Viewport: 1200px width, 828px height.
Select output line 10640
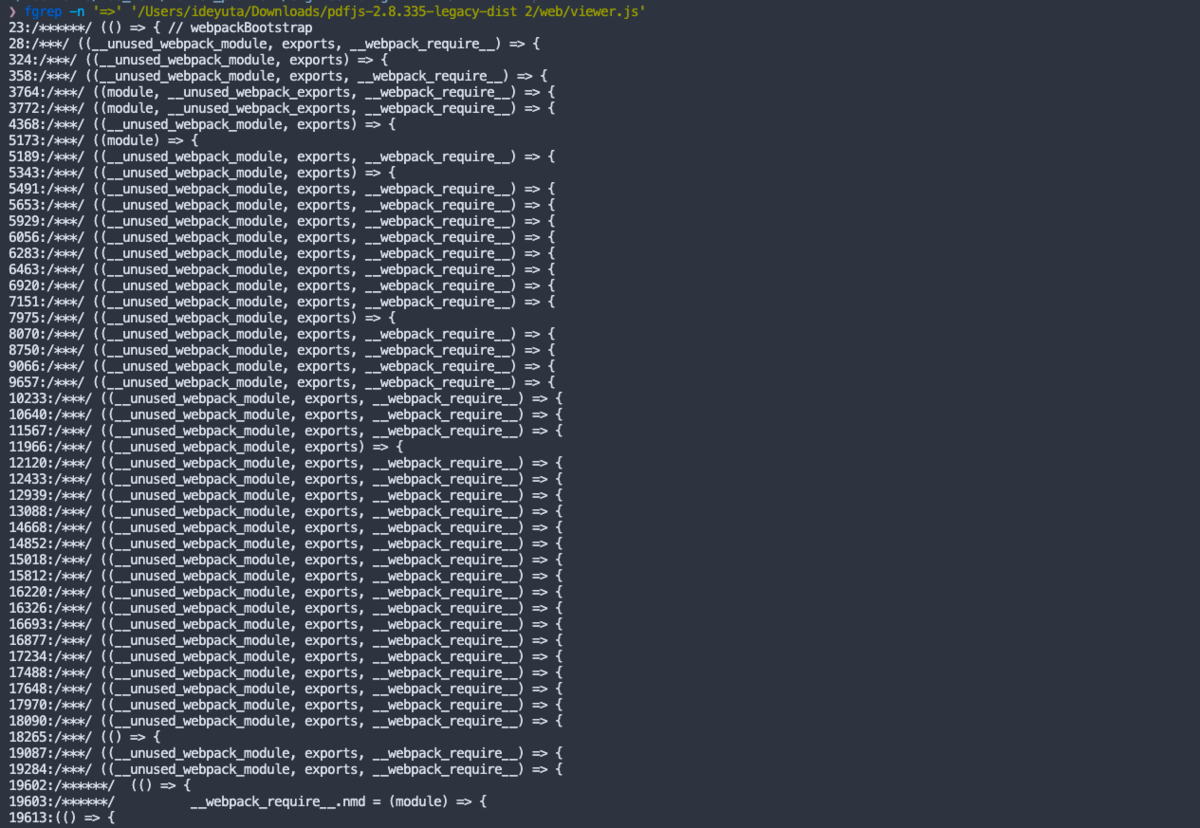click(286, 414)
